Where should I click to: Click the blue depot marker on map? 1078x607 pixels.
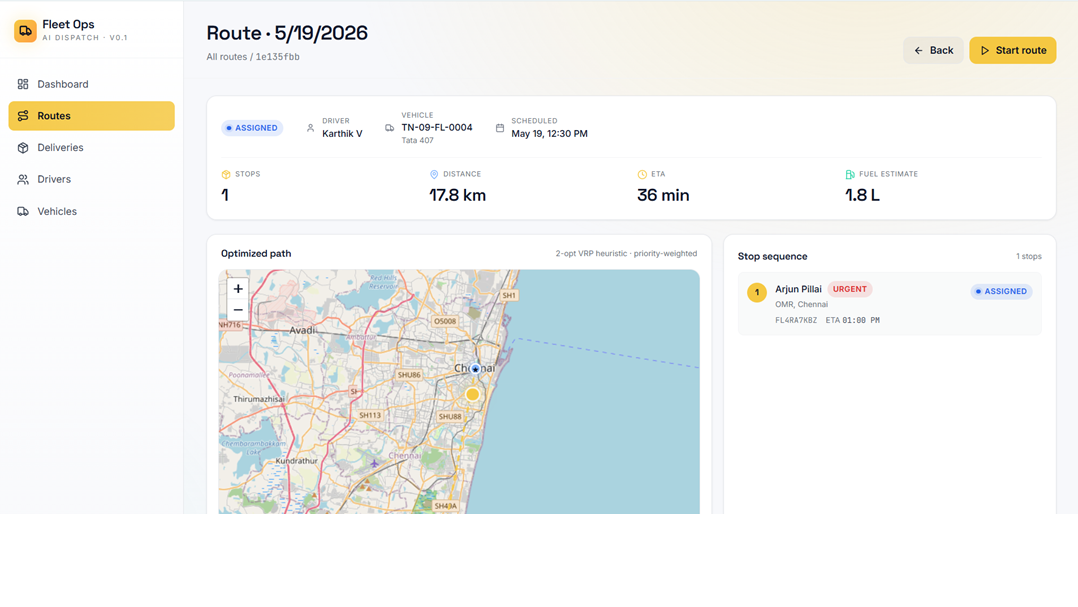(x=475, y=369)
